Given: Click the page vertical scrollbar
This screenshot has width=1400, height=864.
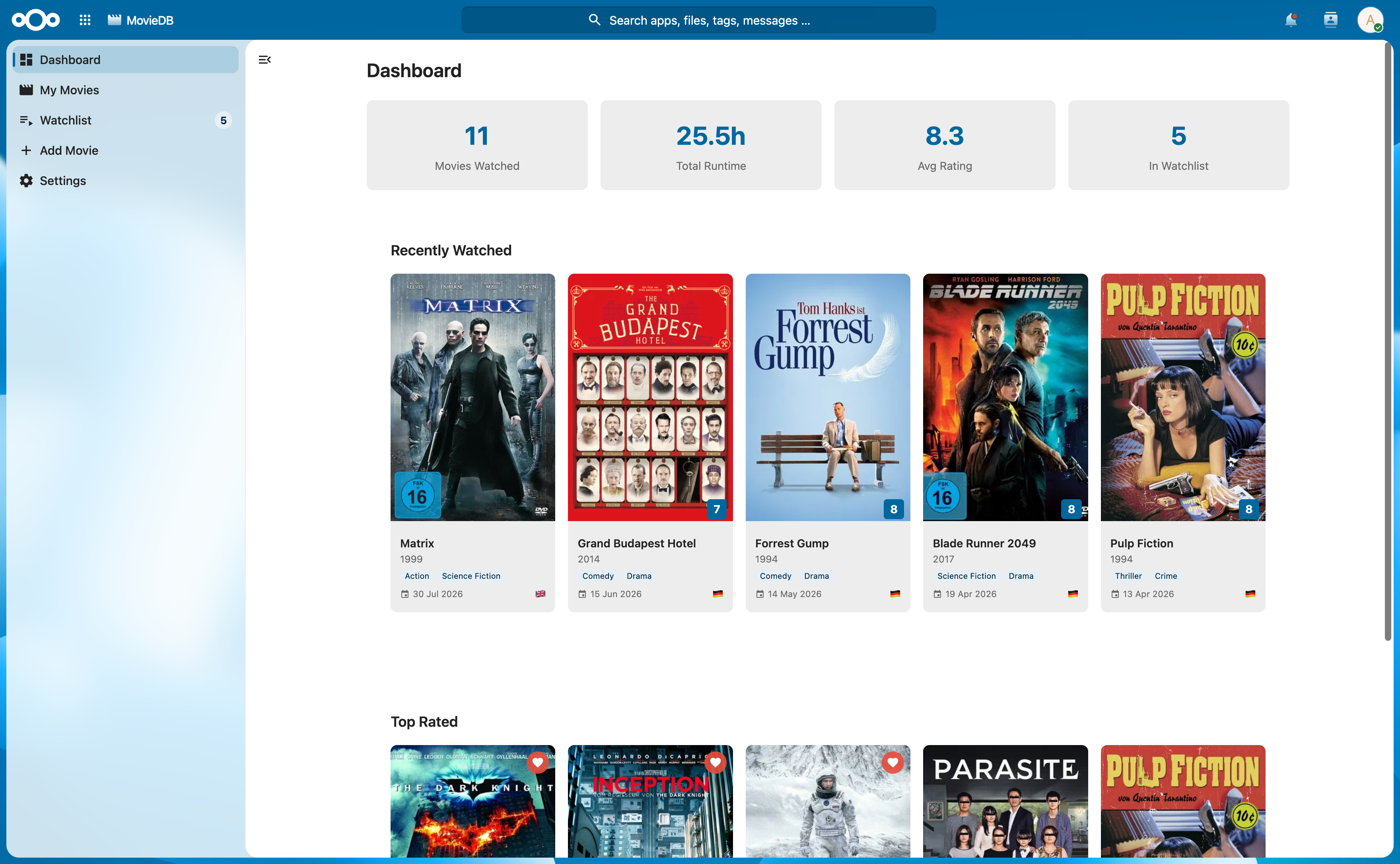Looking at the screenshot, I should pyautogui.click(x=1388, y=341).
